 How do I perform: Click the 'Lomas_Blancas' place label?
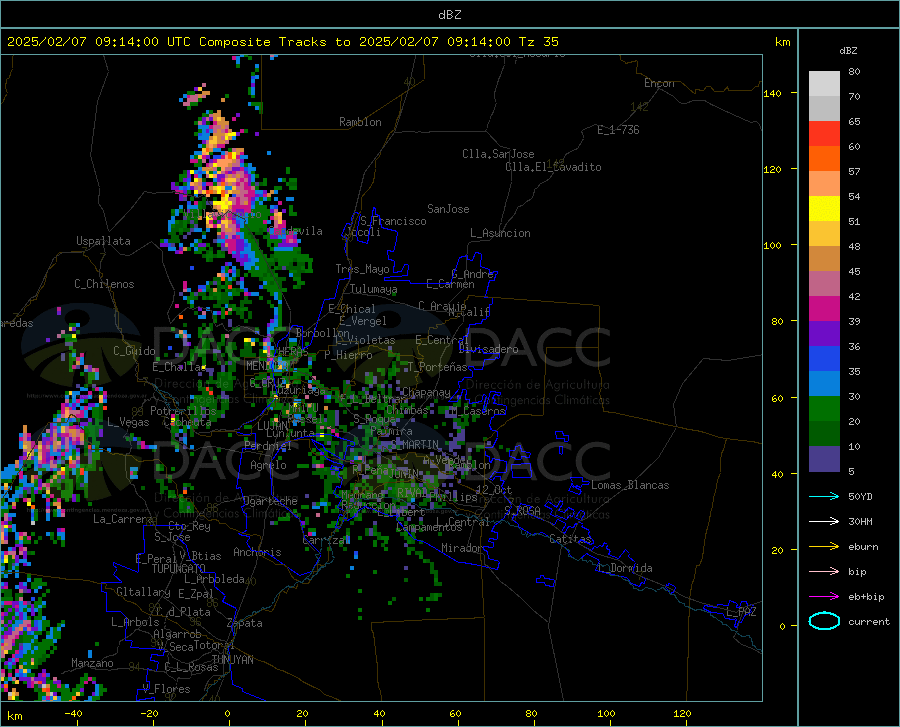pyautogui.click(x=630, y=485)
